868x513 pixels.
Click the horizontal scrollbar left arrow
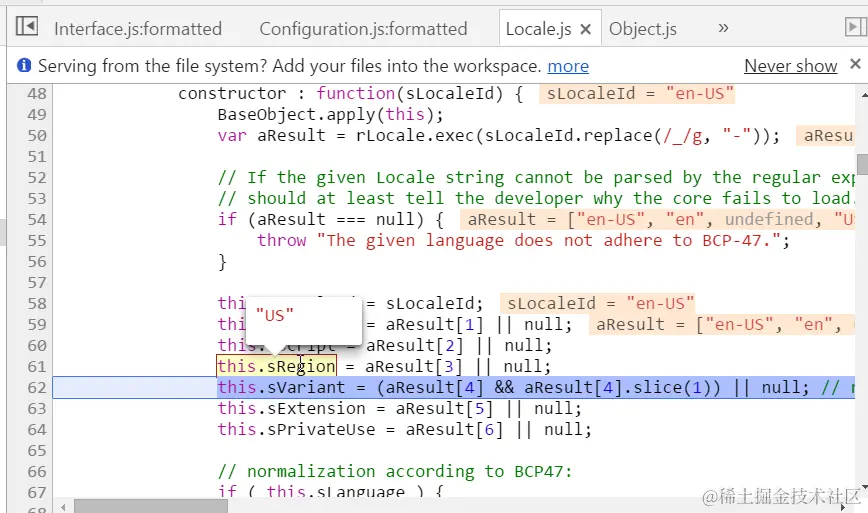click(63, 506)
